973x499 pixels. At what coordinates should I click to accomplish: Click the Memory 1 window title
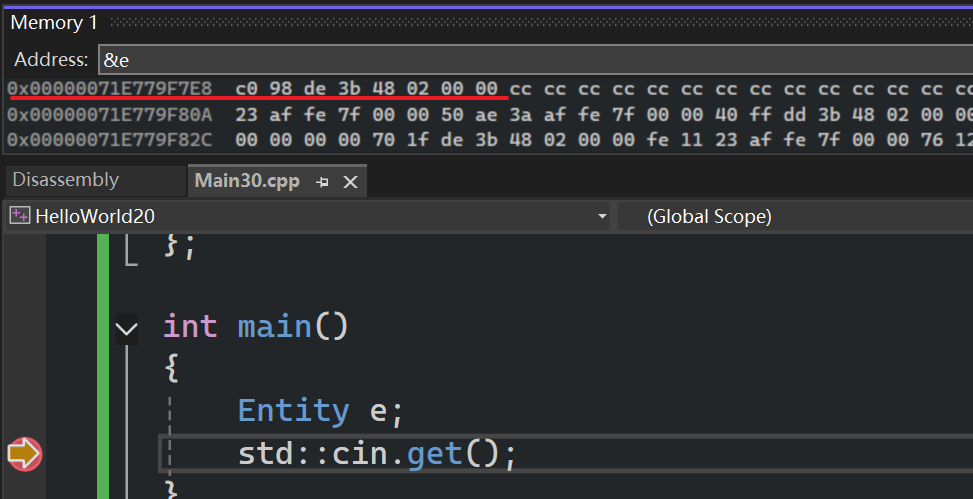pos(46,22)
